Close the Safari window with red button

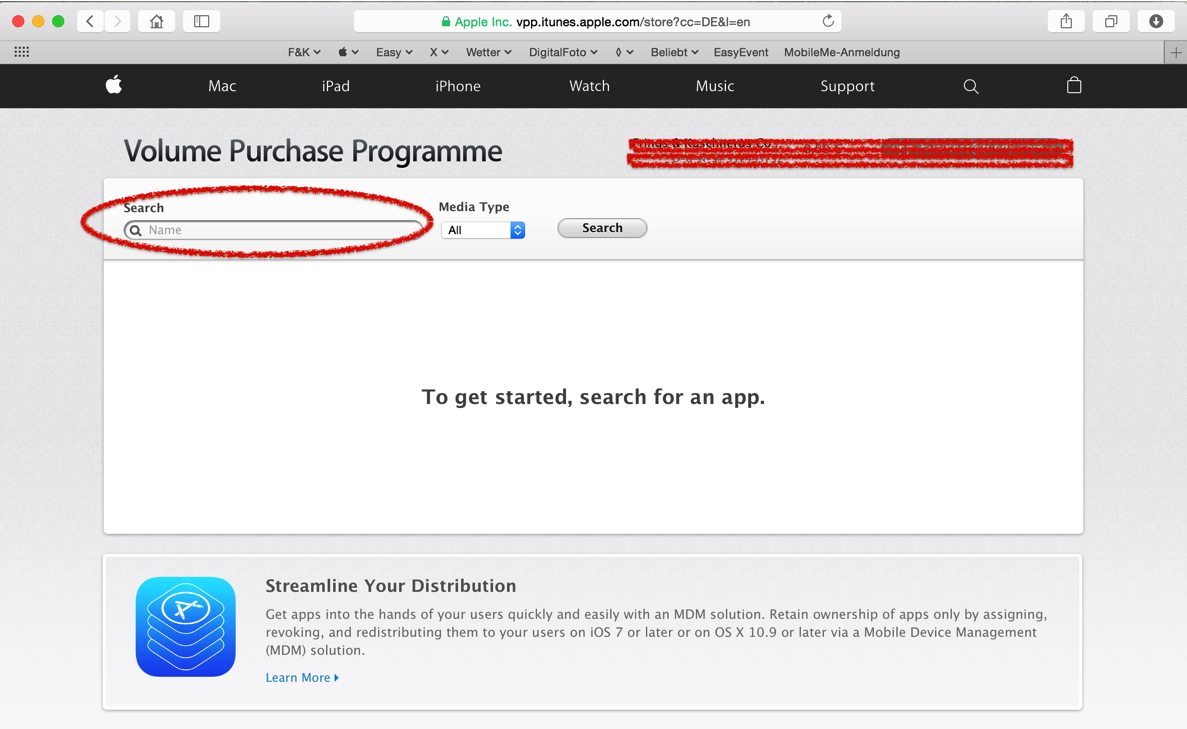18,21
